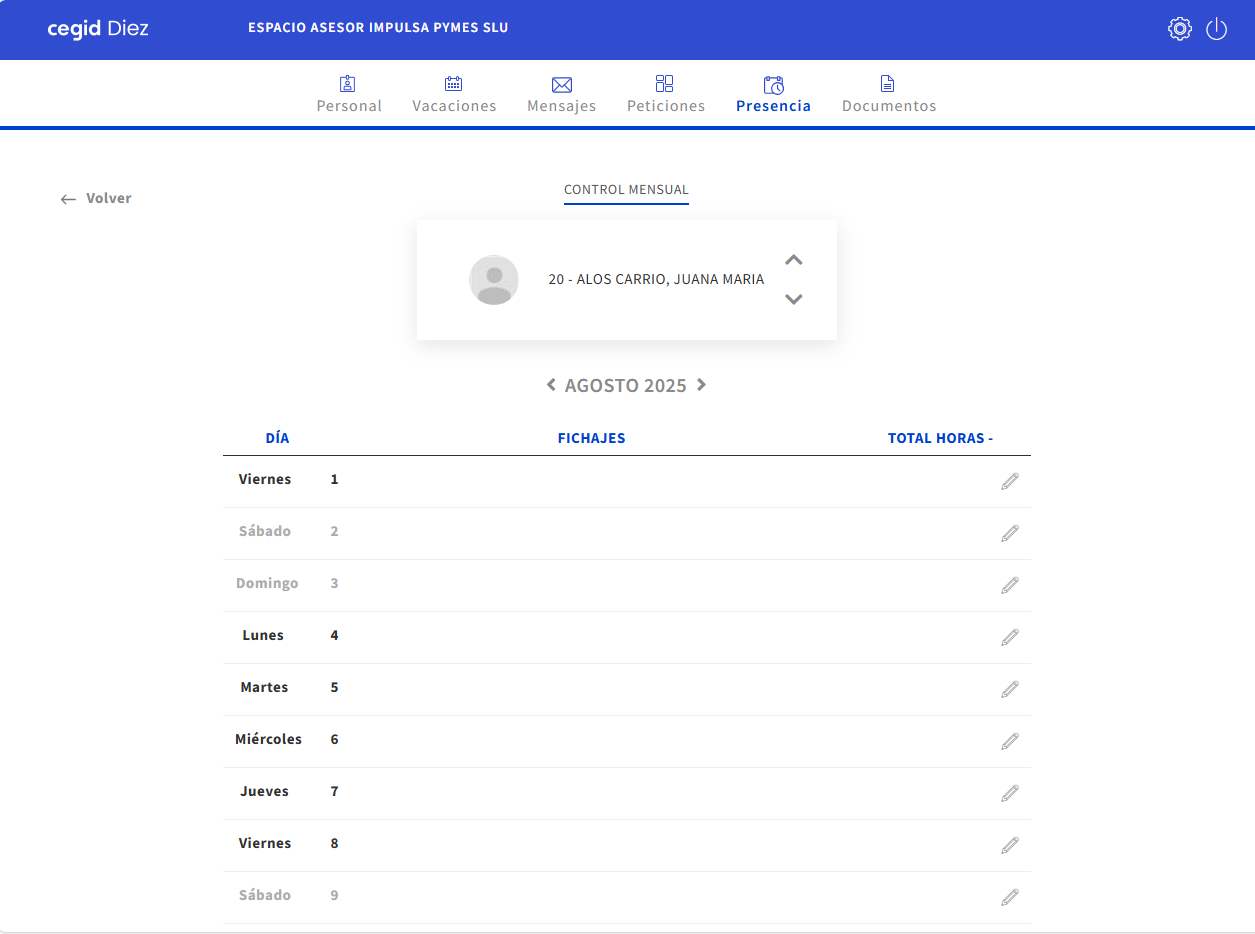Go to previous employee with up chevron
The height and width of the screenshot is (934, 1255).
tap(794, 260)
